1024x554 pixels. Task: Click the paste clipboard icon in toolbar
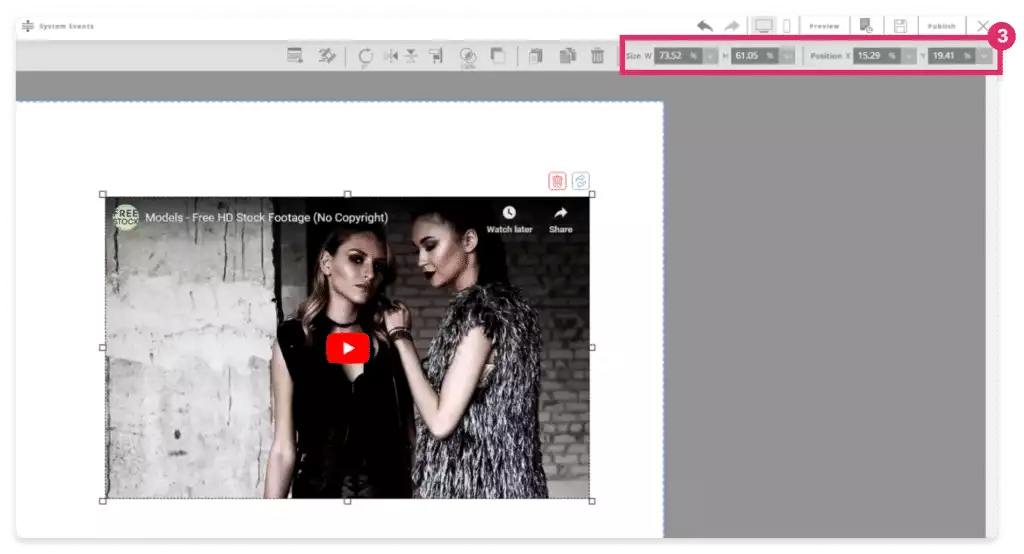568,56
